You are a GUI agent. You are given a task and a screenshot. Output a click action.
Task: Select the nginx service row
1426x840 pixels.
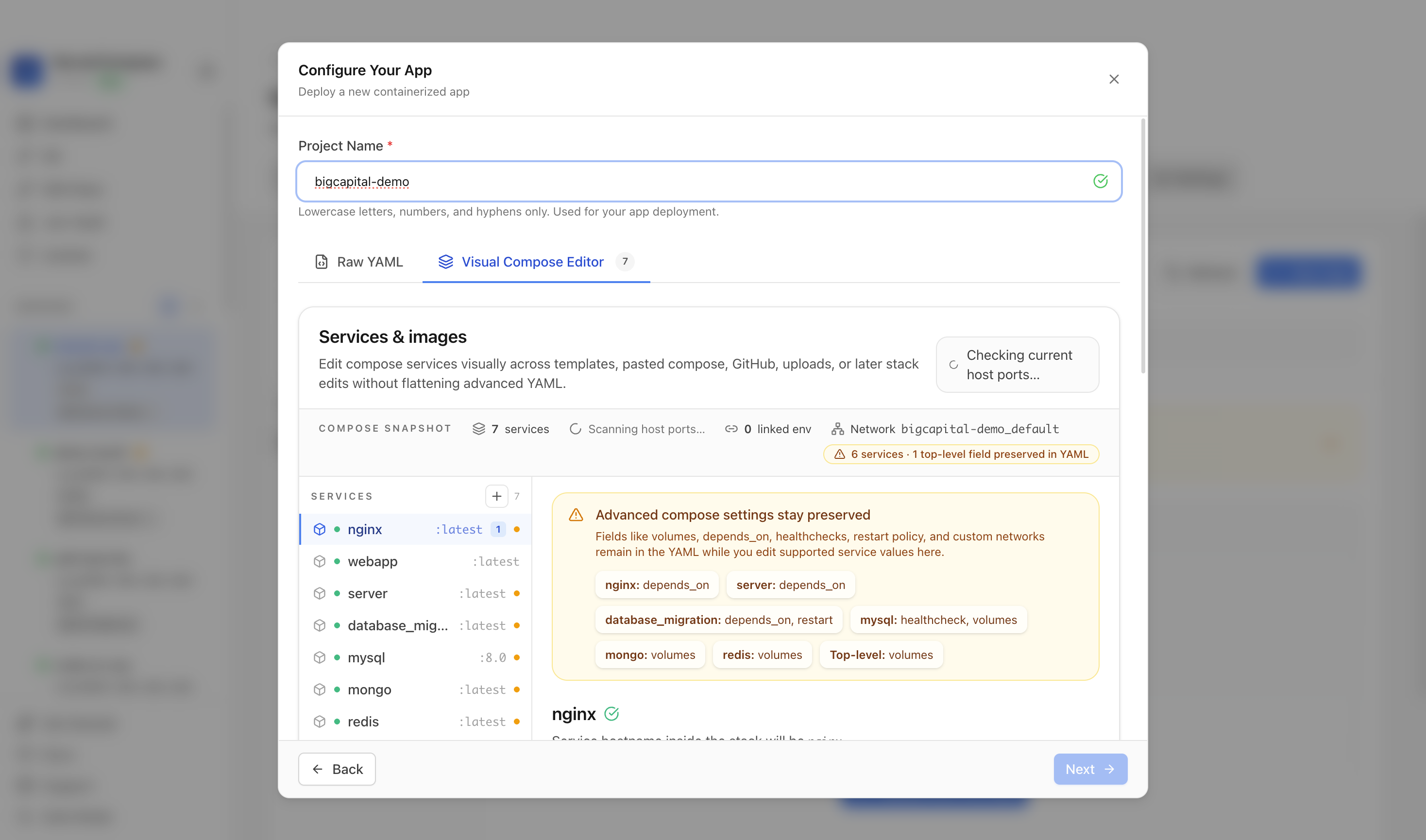pos(415,529)
